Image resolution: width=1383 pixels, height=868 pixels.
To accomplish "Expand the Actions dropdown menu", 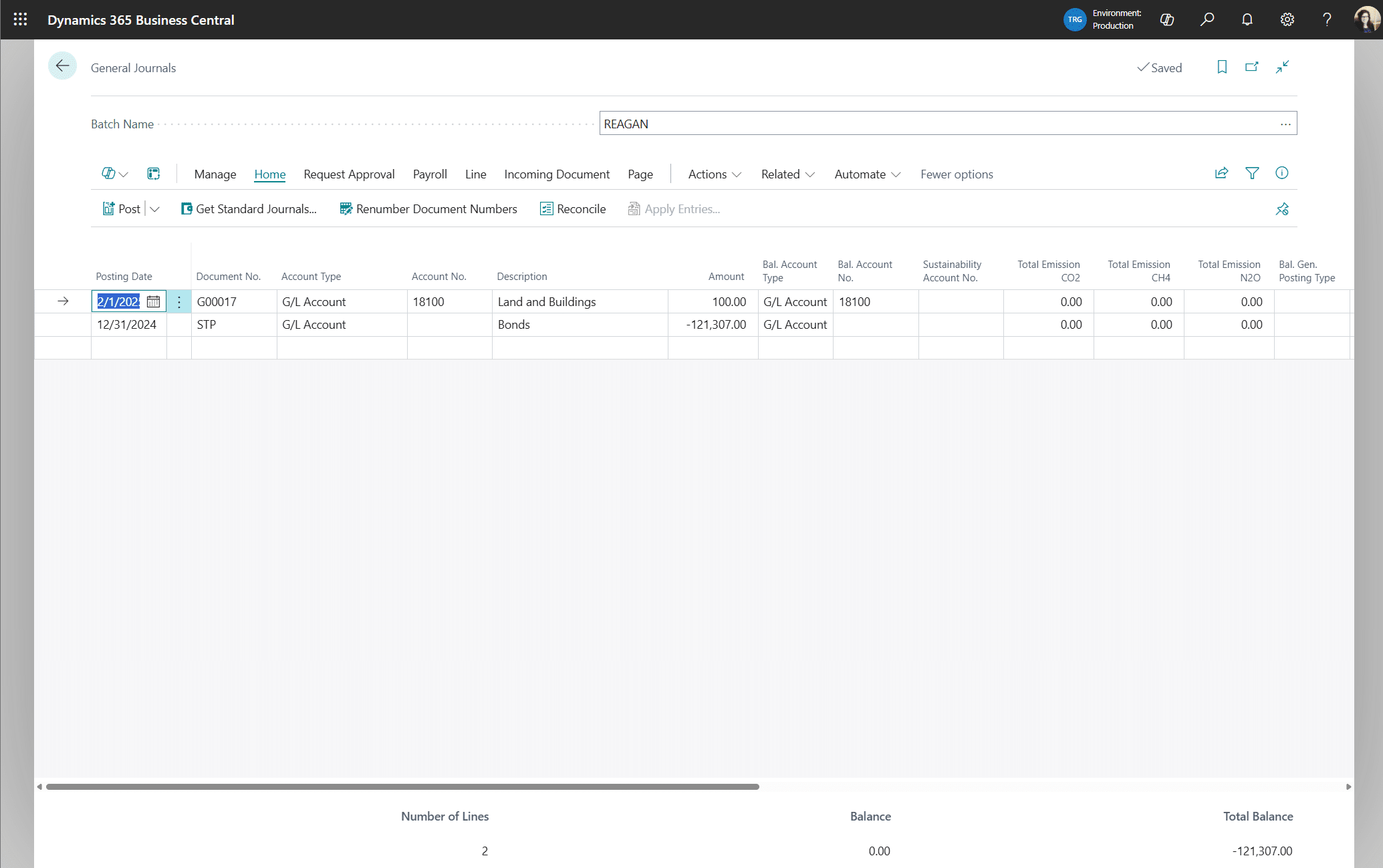I will pyautogui.click(x=714, y=174).
